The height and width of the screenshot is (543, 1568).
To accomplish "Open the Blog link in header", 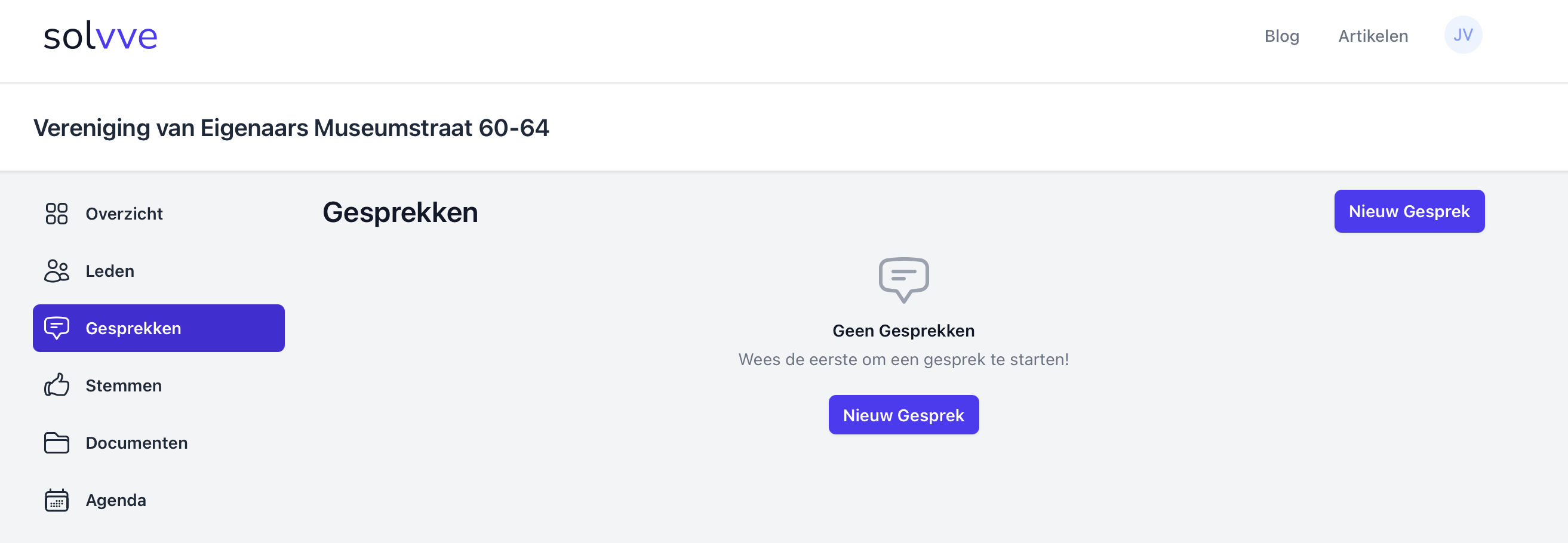I will pos(1281,36).
